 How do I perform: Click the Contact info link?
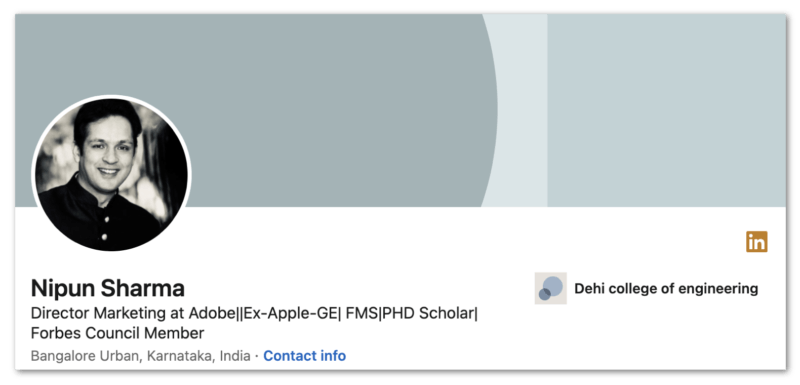point(305,355)
